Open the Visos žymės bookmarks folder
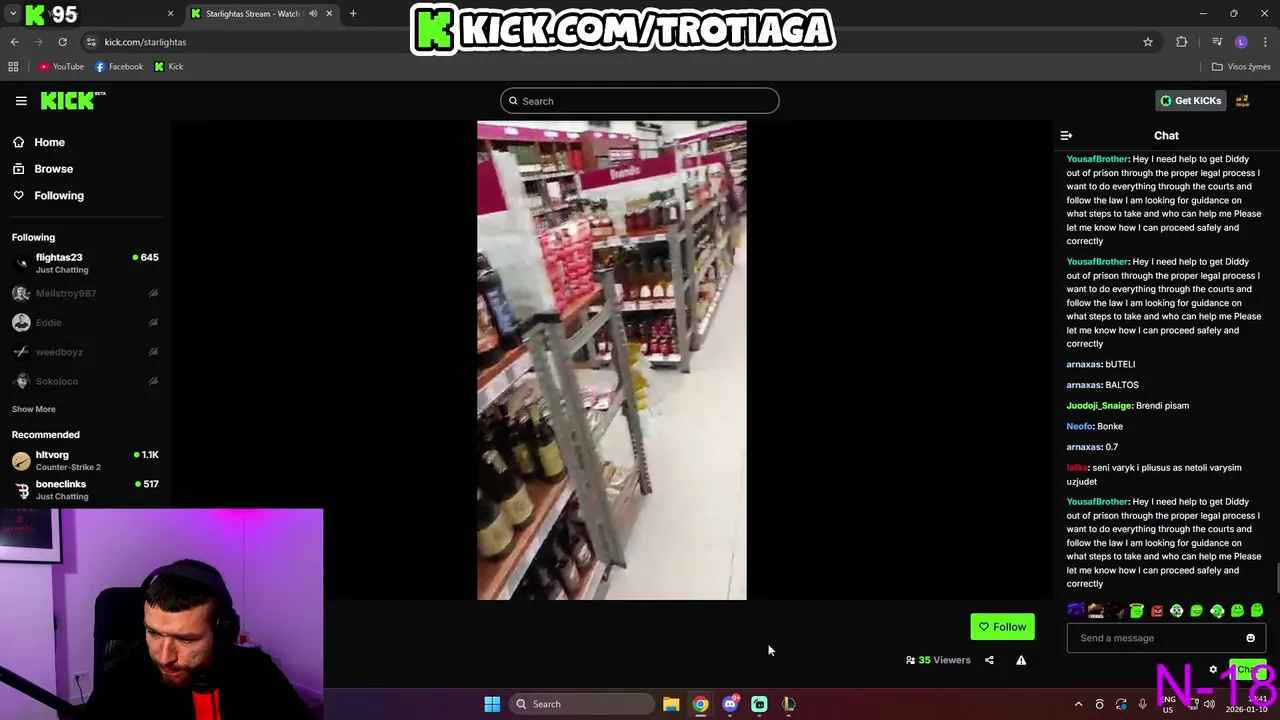The height and width of the screenshot is (720, 1280). [1240, 67]
